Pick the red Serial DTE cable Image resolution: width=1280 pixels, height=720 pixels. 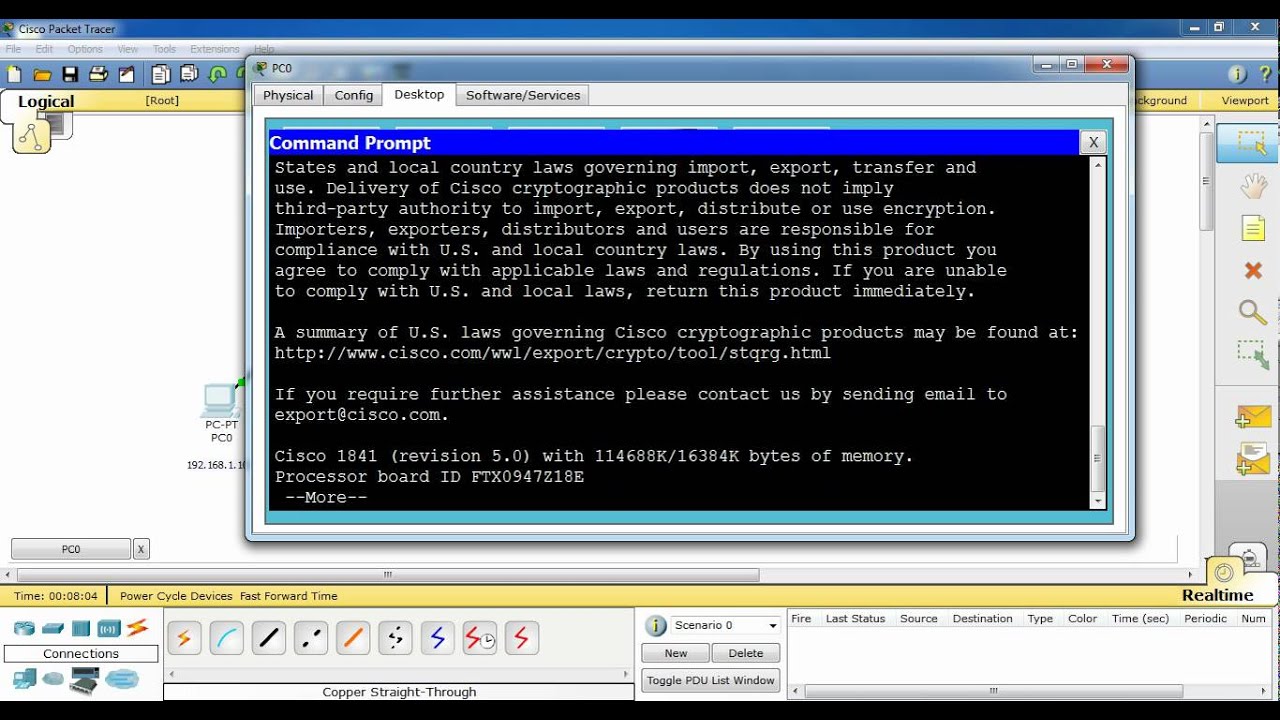[521, 638]
